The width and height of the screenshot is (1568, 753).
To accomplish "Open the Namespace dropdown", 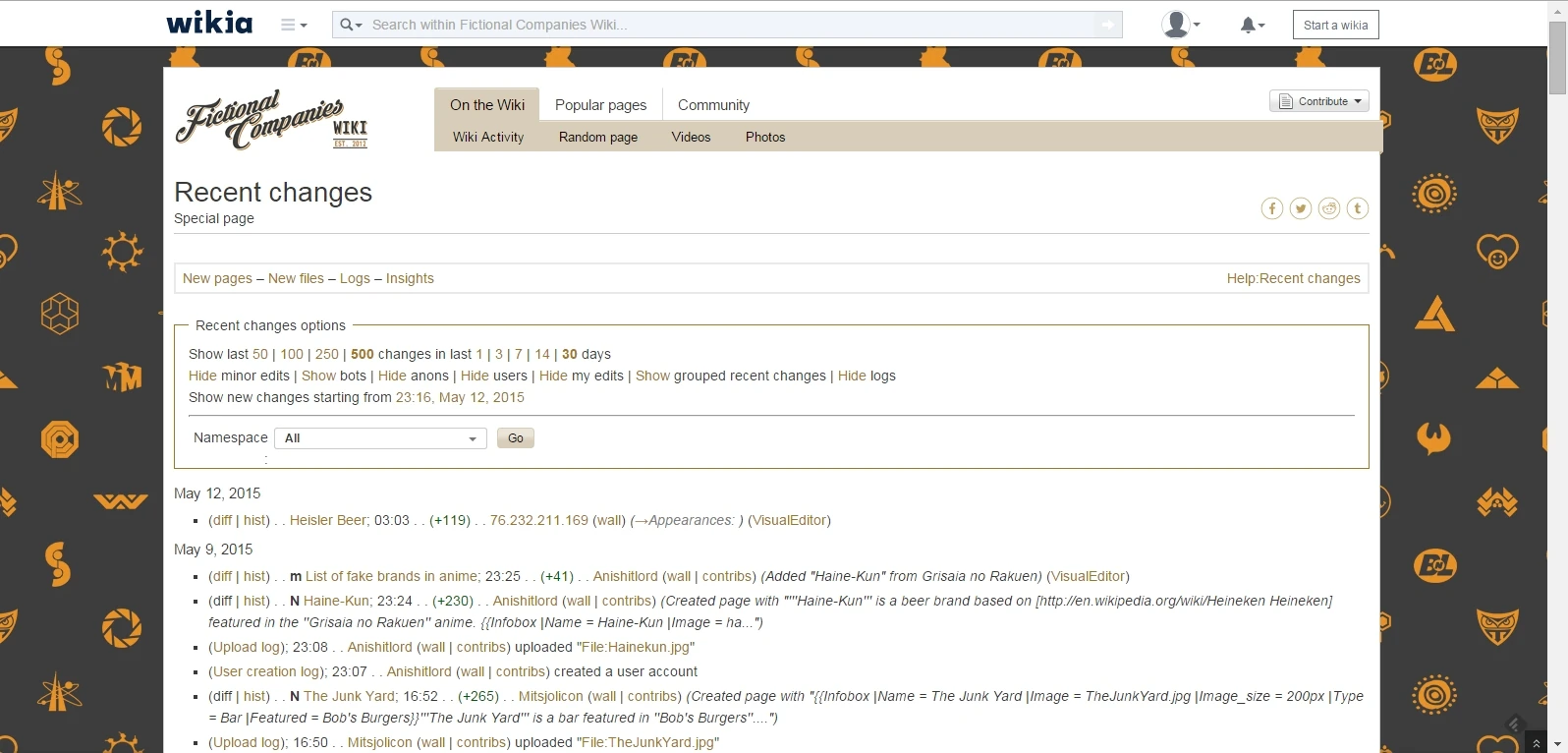I will (x=381, y=438).
